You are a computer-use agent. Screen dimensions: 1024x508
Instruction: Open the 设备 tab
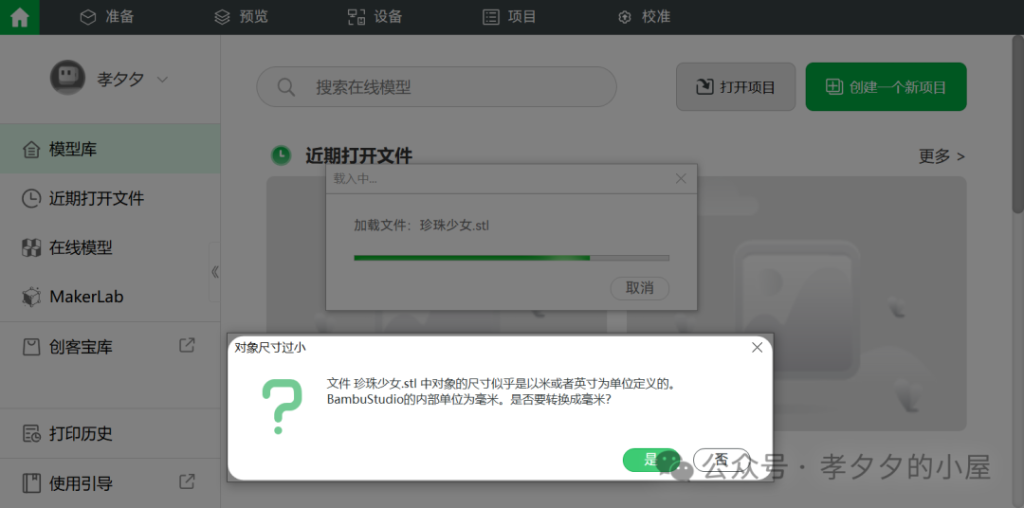click(375, 17)
